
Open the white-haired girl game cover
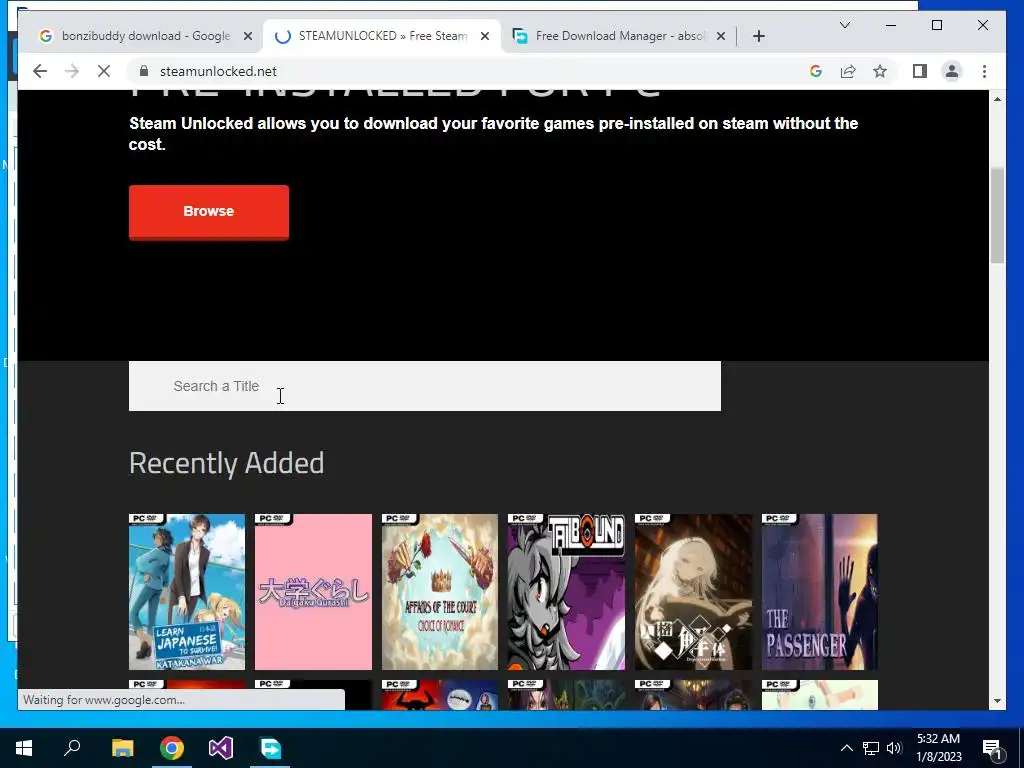pyautogui.click(x=693, y=592)
